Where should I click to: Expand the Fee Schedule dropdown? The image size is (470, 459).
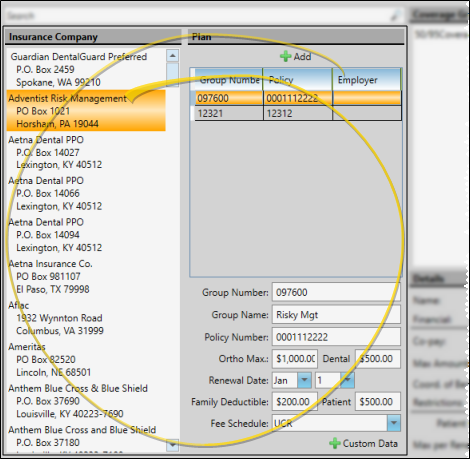394,423
